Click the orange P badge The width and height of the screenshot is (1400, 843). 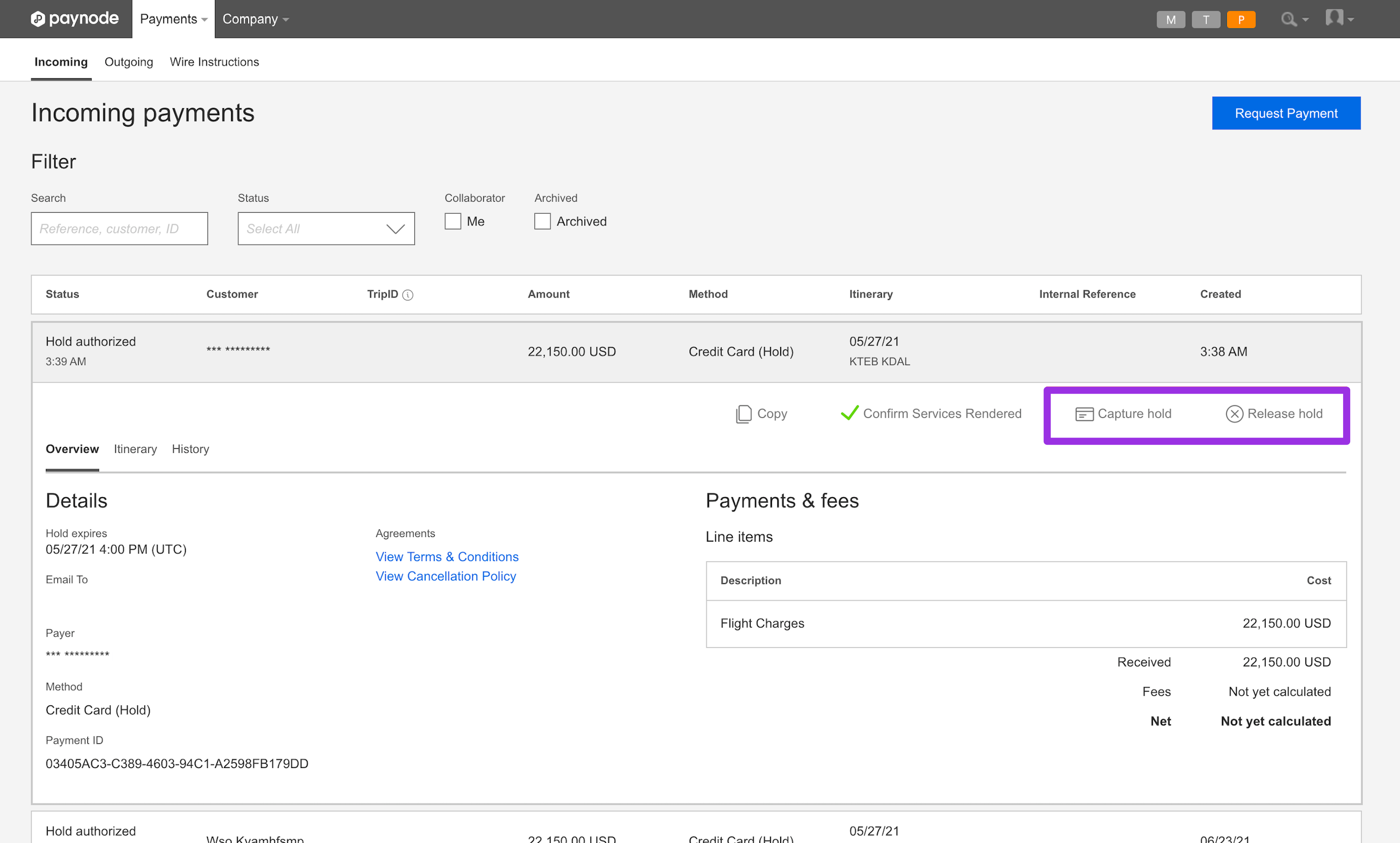point(1241,19)
